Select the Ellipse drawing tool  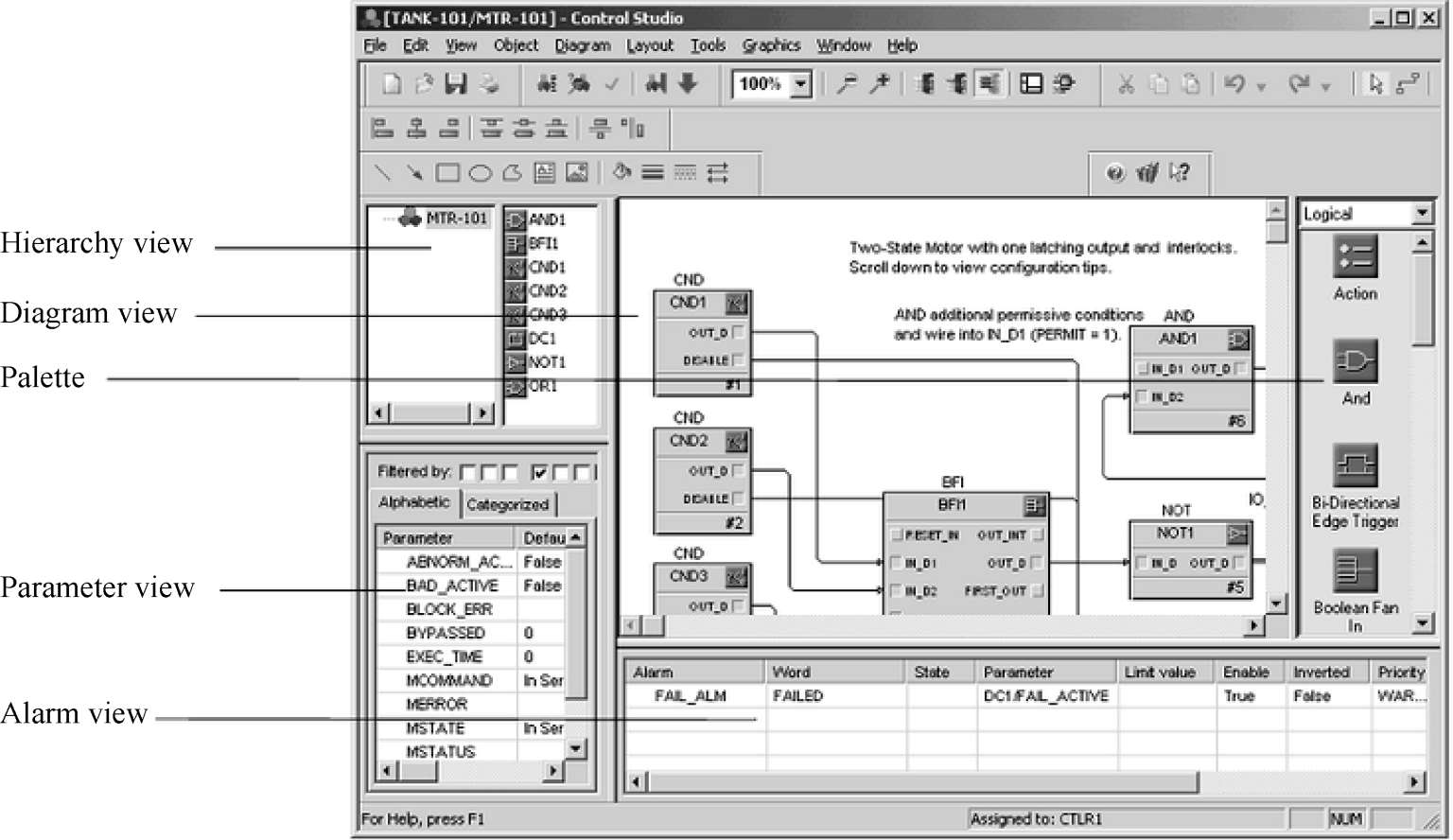coord(481,173)
